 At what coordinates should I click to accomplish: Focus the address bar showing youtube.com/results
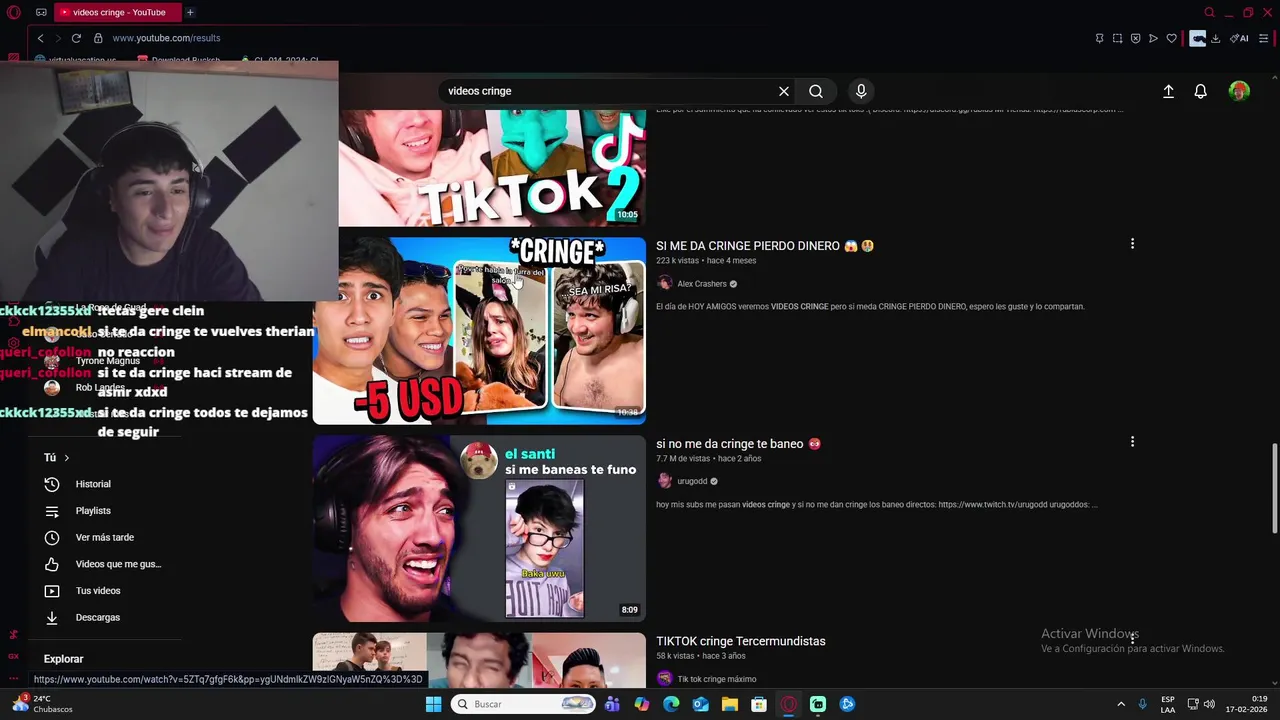(x=166, y=38)
